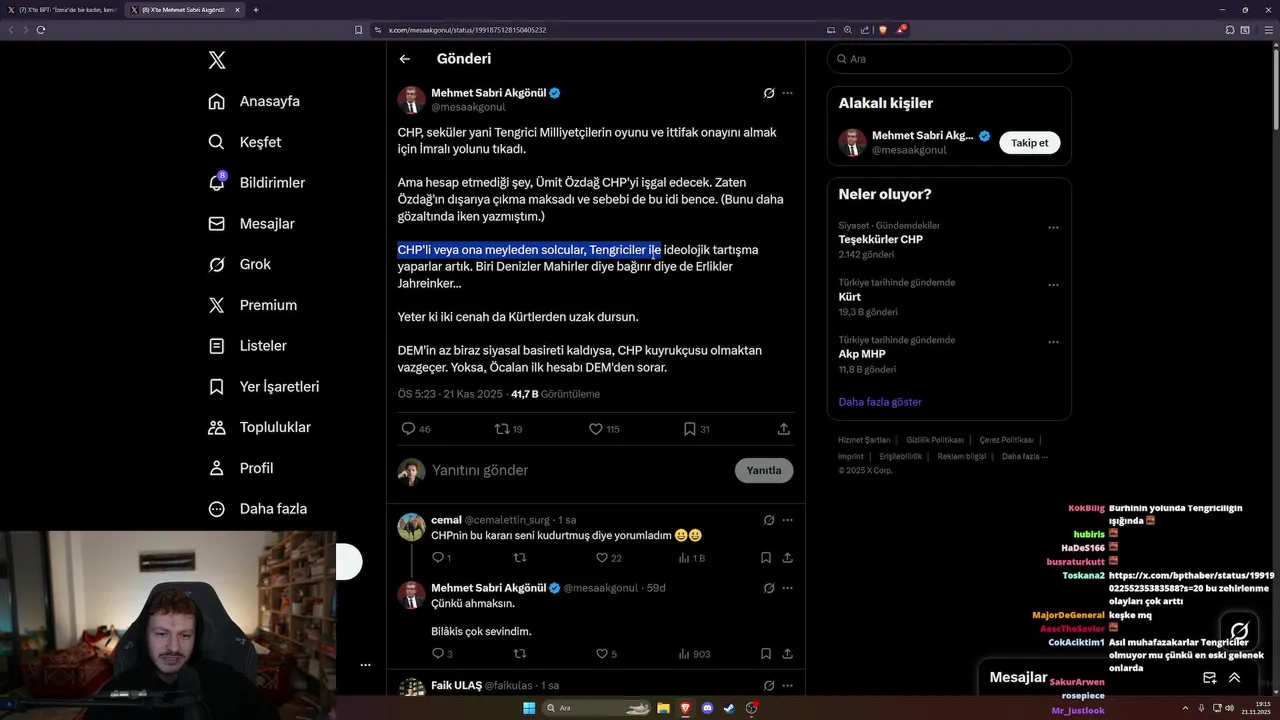Open Gizlilik Politikası footer link
1280x720 pixels.
click(x=935, y=440)
